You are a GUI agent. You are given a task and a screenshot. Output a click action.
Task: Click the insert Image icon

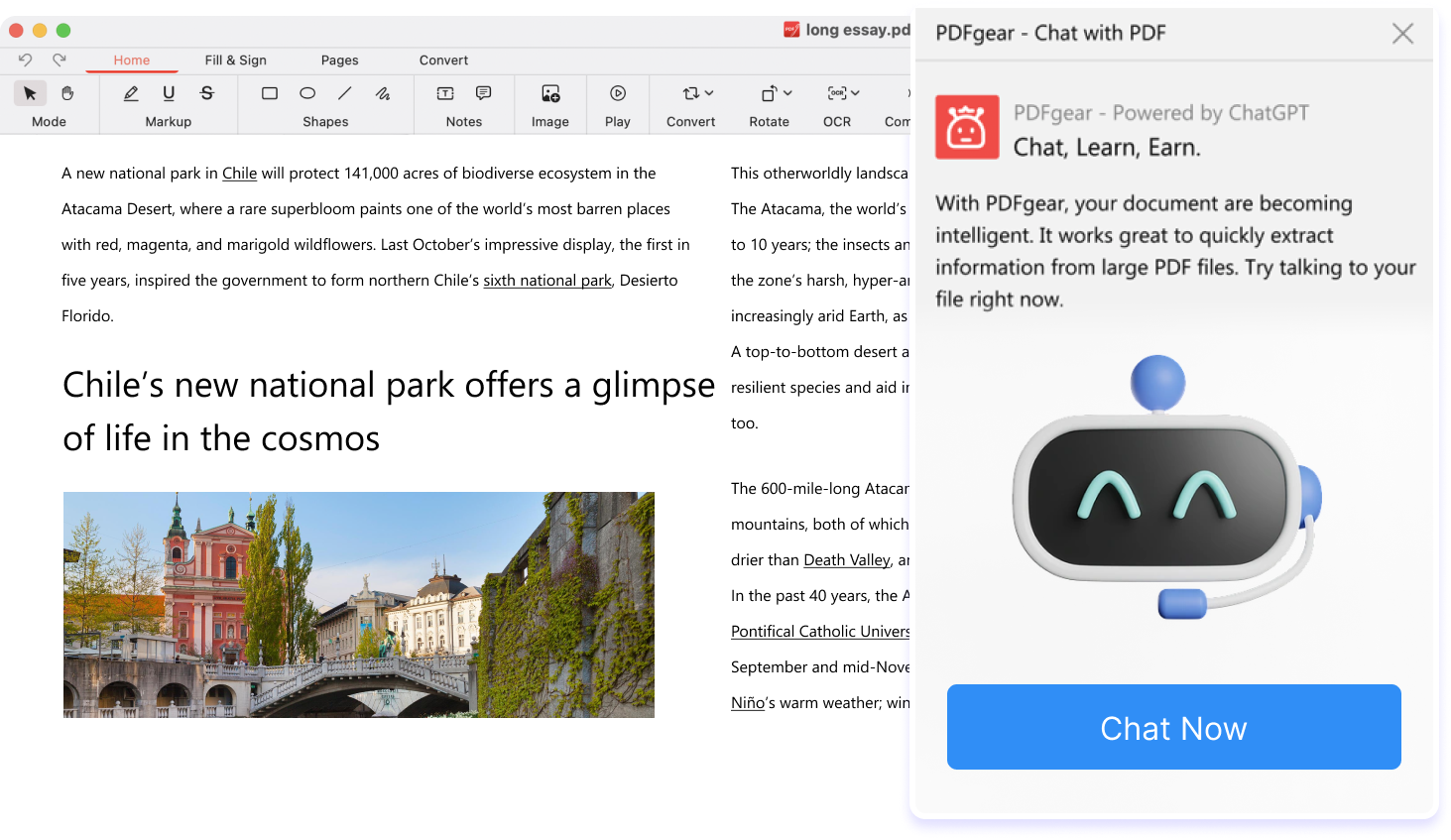pos(550,93)
